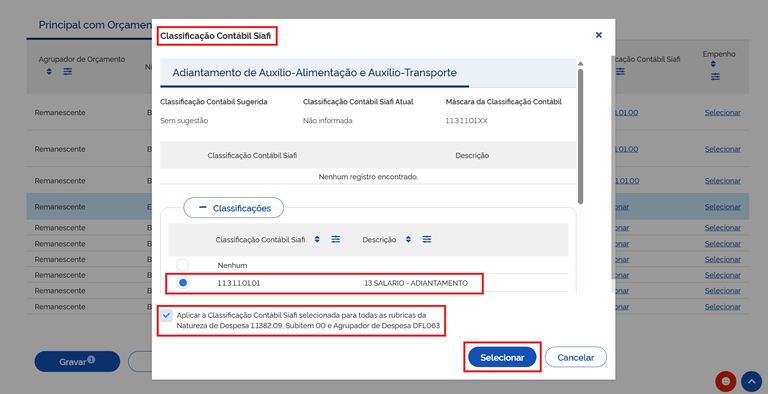
Task: Sort by Agrupador de Orçamento column
Action: pyautogui.click(x=49, y=72)
